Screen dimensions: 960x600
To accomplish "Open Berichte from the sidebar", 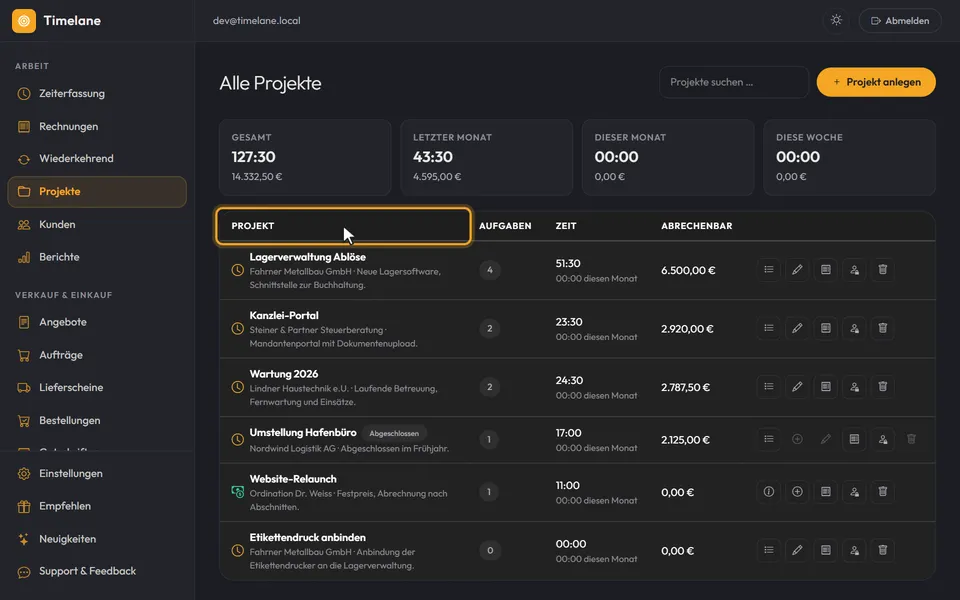I will coord(97,257).
